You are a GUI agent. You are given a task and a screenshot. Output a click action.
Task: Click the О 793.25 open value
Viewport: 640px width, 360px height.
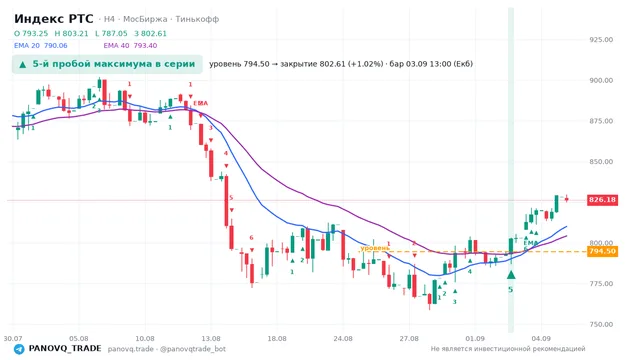click(x=31, y=33)
